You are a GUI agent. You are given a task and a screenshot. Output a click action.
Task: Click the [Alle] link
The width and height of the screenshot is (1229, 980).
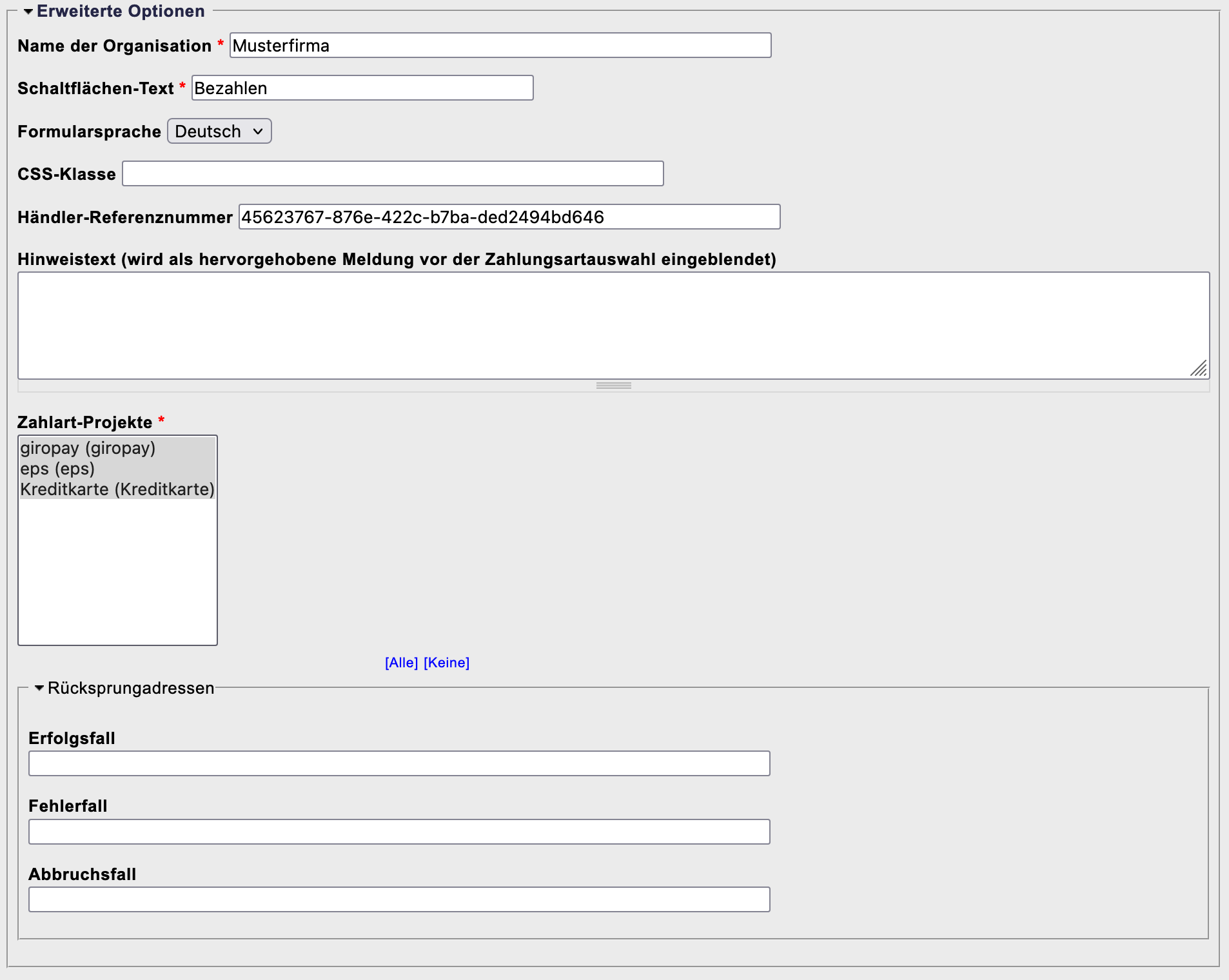[401, 663]
